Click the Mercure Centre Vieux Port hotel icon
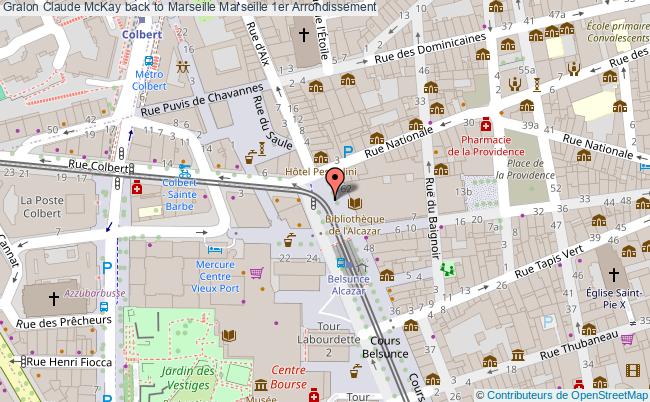The height and width of the screenshot is (402, 650). pyautogui.click(x=213, y=250)
